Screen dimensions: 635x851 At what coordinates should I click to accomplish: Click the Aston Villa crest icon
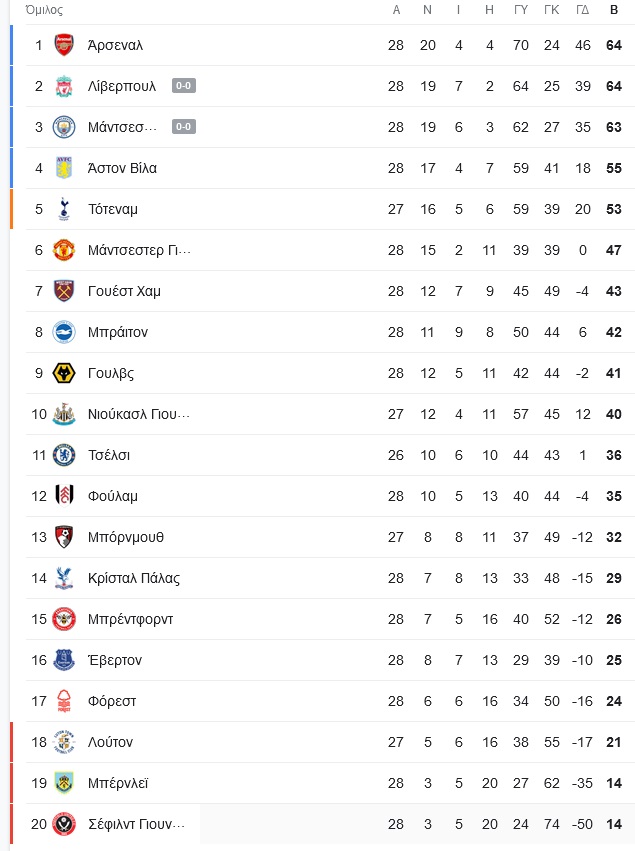tap(64, 168)
